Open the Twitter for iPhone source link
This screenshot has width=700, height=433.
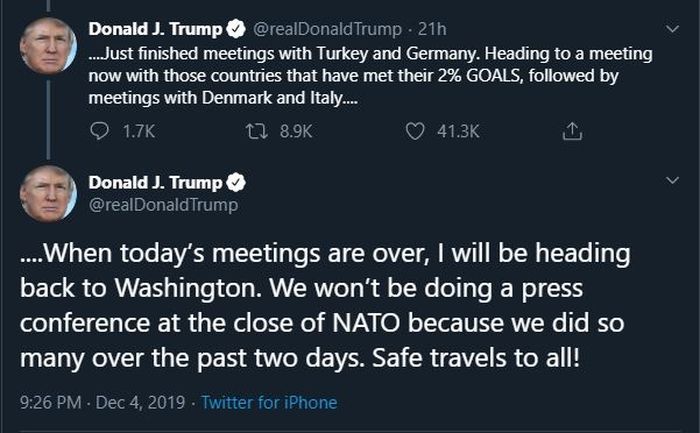pos(269,403)
